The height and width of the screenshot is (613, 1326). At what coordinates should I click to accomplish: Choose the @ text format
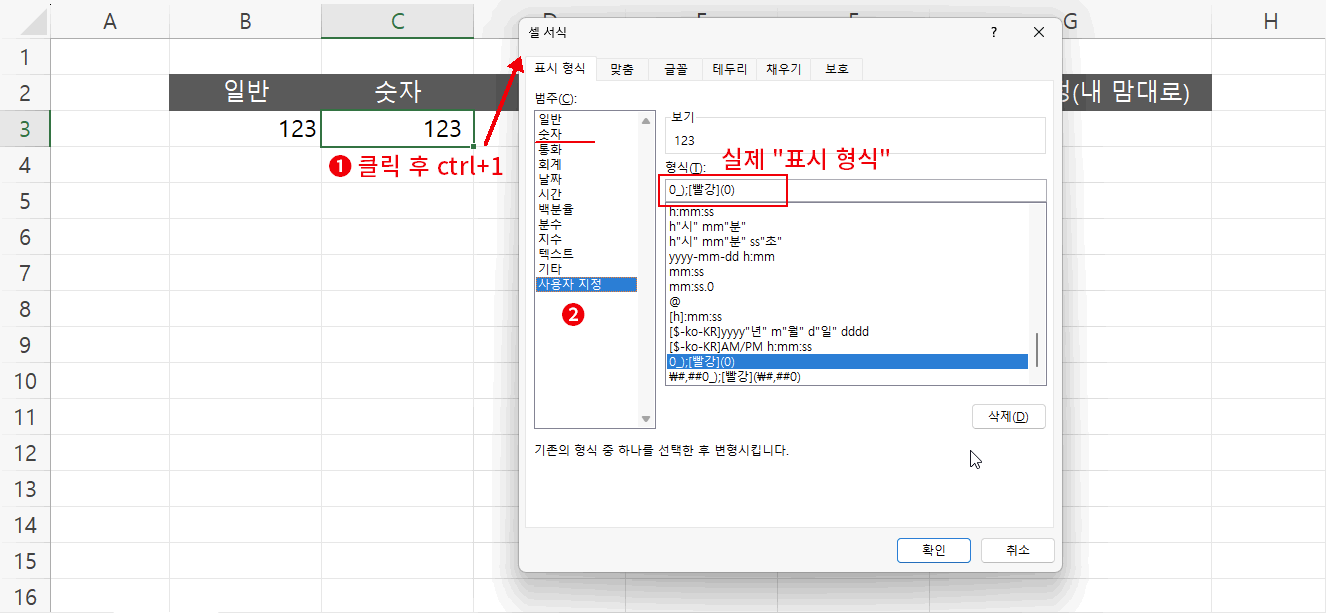coord(848,302)
